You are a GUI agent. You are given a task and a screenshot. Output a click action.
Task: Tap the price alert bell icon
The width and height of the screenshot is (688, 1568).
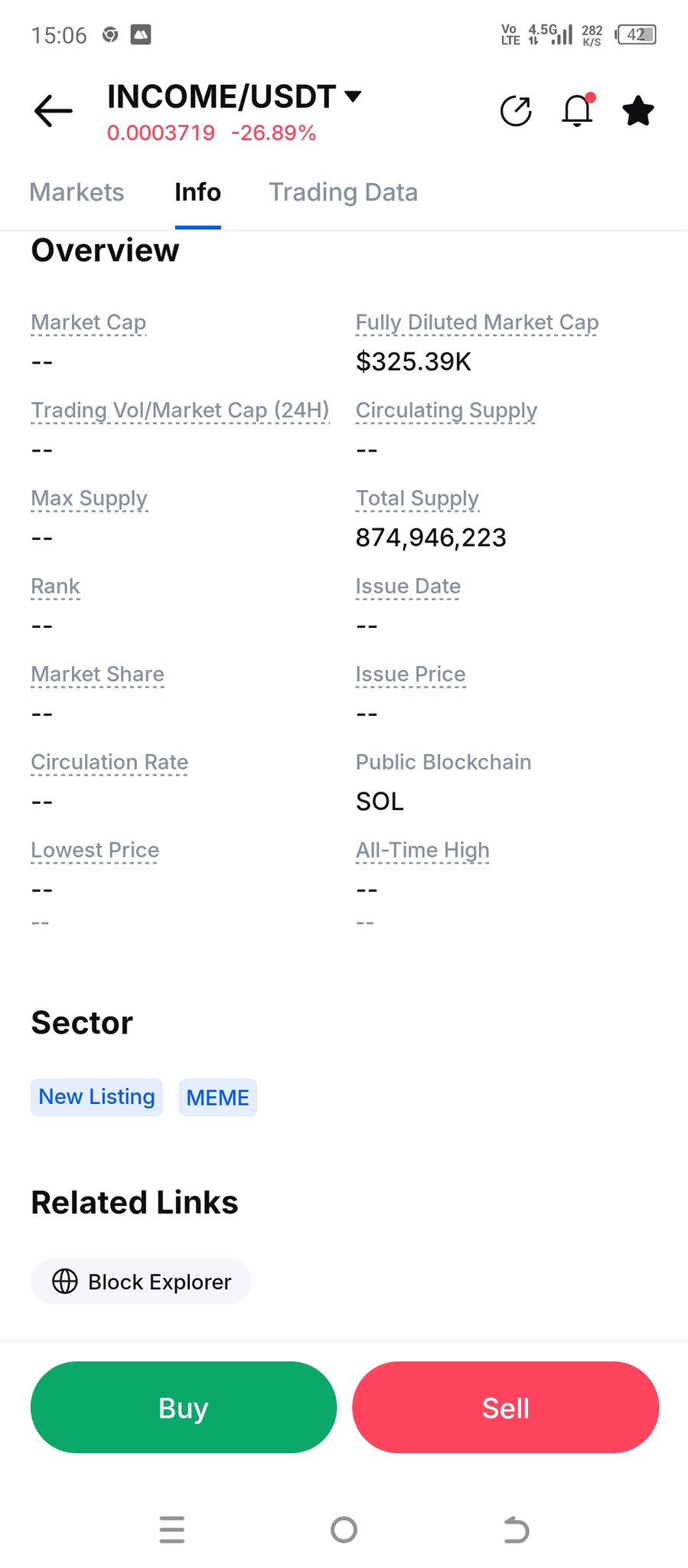coord(577,111)
